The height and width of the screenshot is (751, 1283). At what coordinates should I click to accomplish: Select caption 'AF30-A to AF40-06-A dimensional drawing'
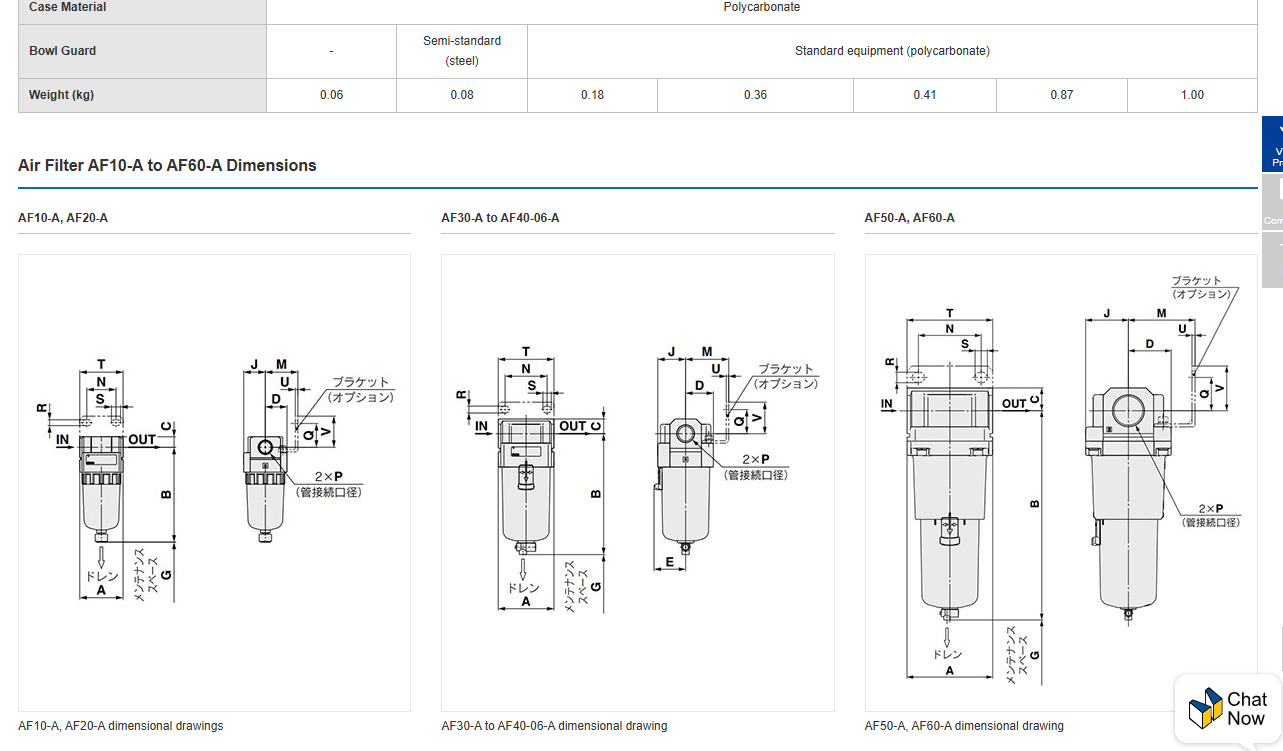(554, 726)
